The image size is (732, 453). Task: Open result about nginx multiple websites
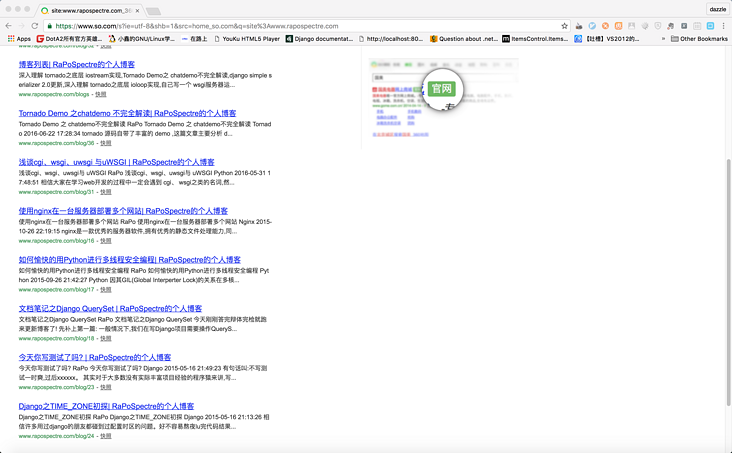click(x=123, y=211)
